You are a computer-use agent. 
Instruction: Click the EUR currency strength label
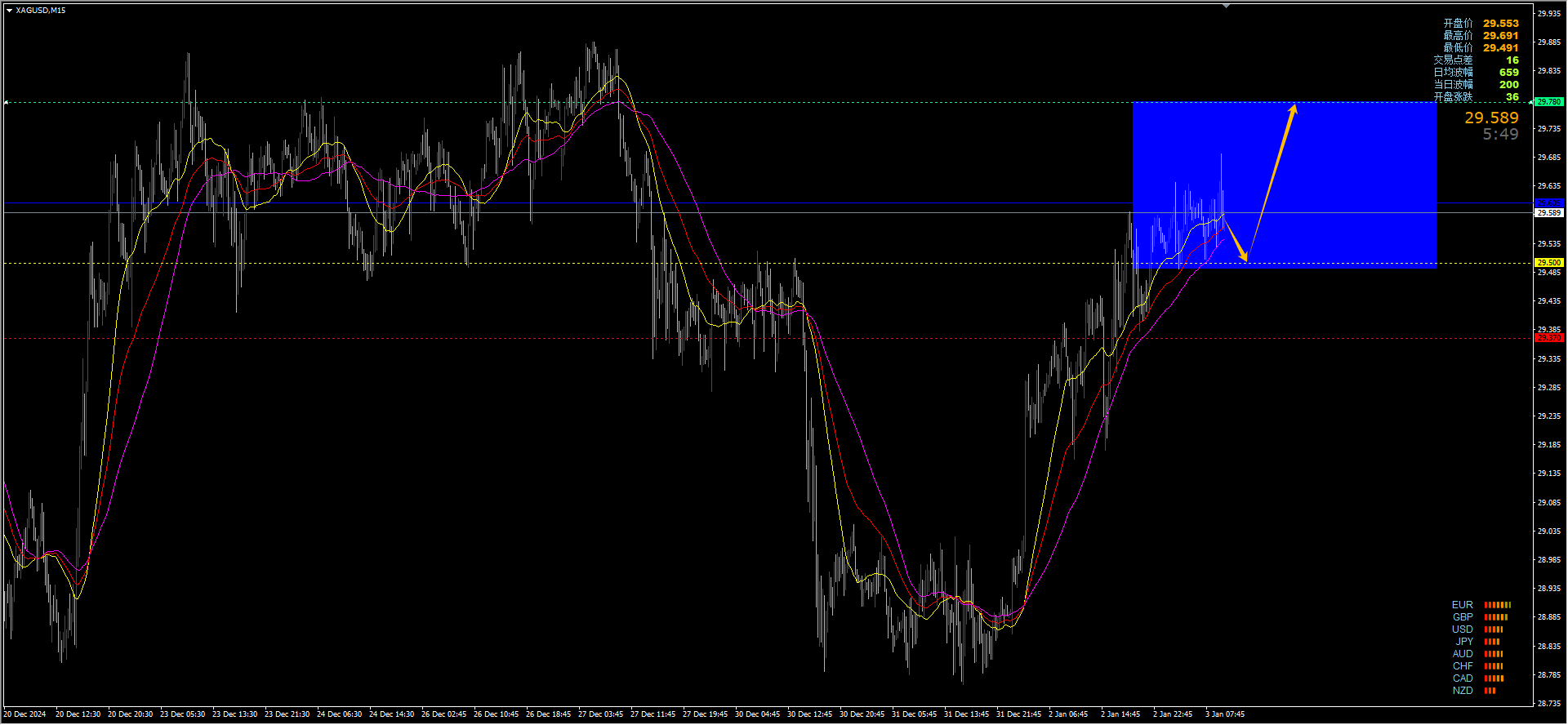coord(1463,606)
